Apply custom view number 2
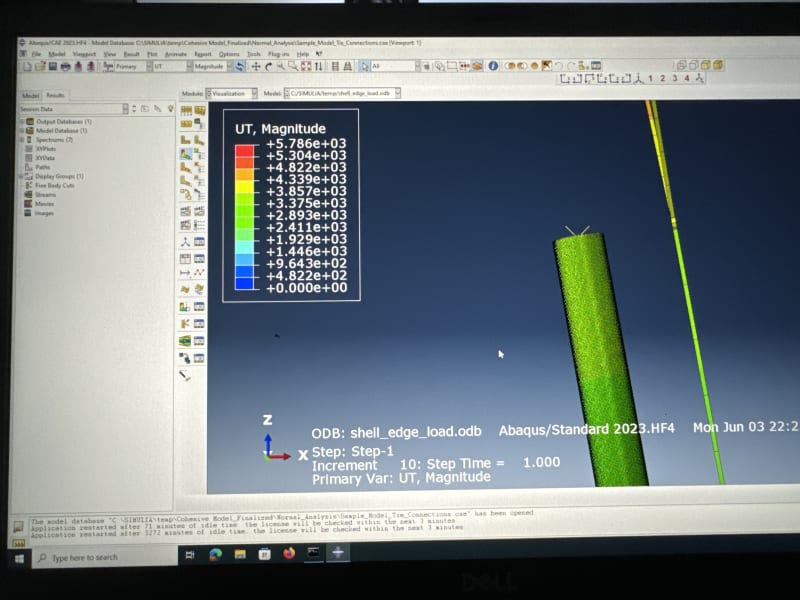Screen dimensions: 800x600 pyautogui.click(x=662, y=79)
